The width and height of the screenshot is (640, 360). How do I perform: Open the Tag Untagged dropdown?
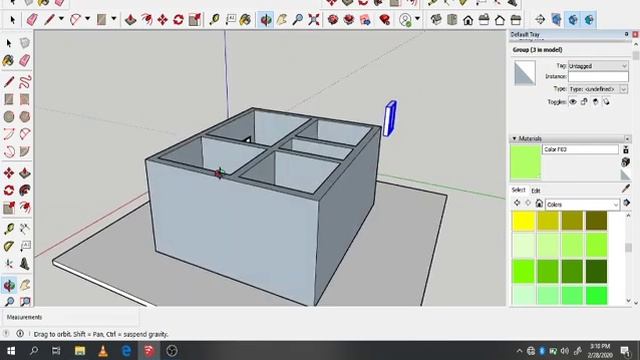pyautogui.click(x=598, y=66)
